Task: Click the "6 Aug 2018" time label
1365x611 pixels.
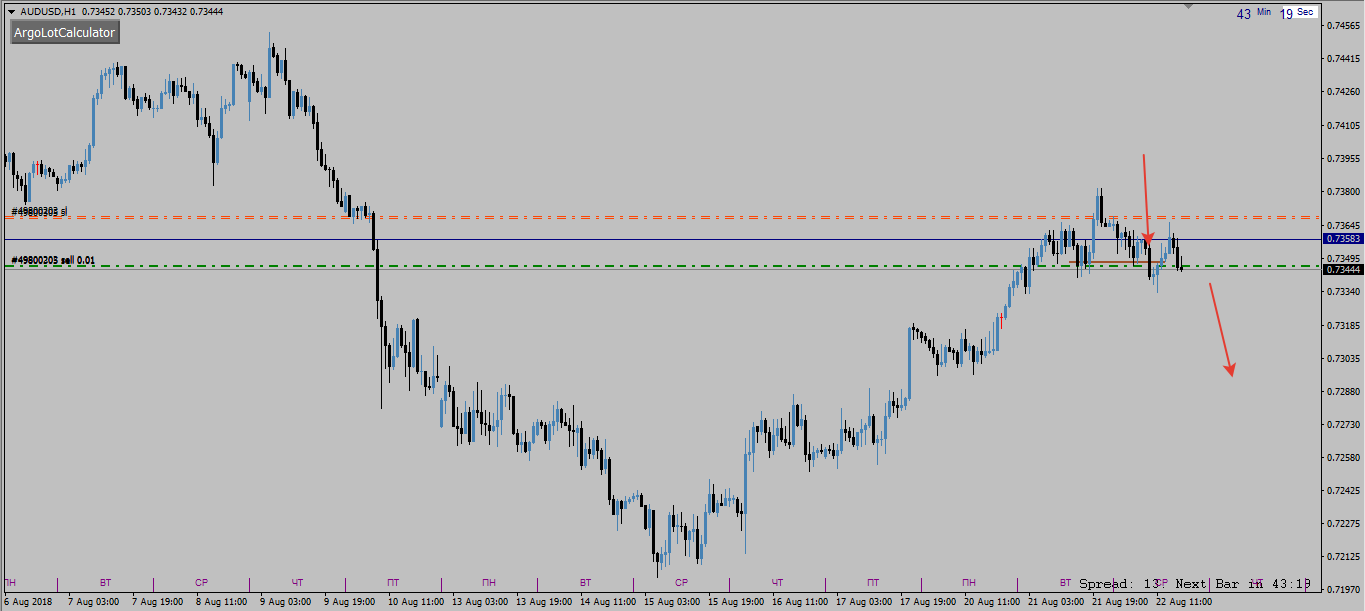Action: coord(29,602)
